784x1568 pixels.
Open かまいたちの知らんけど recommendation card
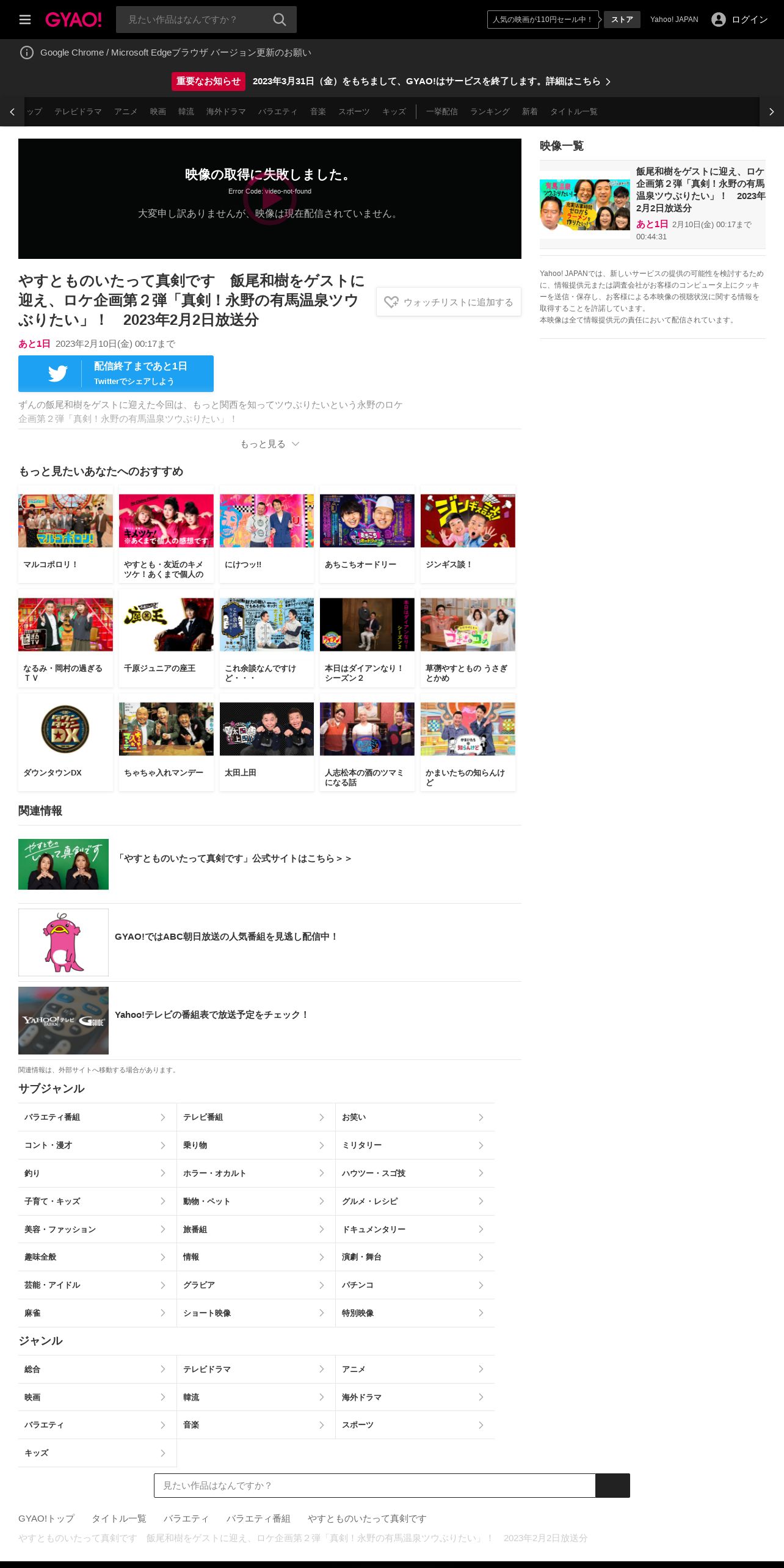(x=468, y=742)
